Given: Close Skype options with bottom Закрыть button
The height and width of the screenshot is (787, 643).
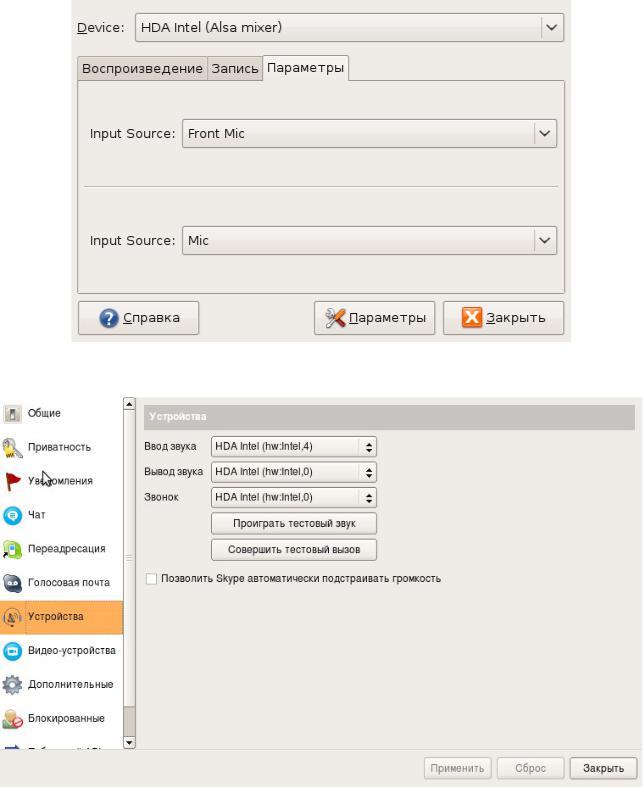Looking at the screenshot, I should point(603,768).
